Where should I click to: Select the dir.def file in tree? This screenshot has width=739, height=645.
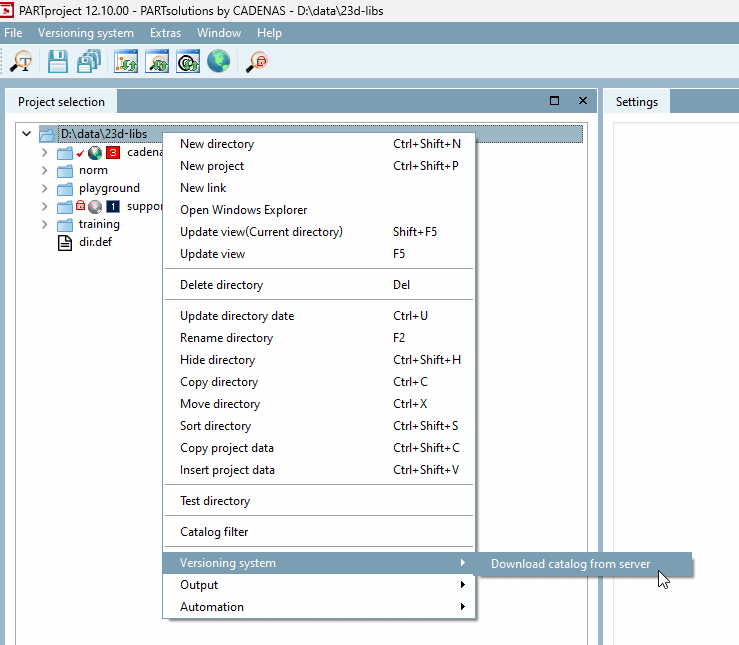(x=94, y=242)
